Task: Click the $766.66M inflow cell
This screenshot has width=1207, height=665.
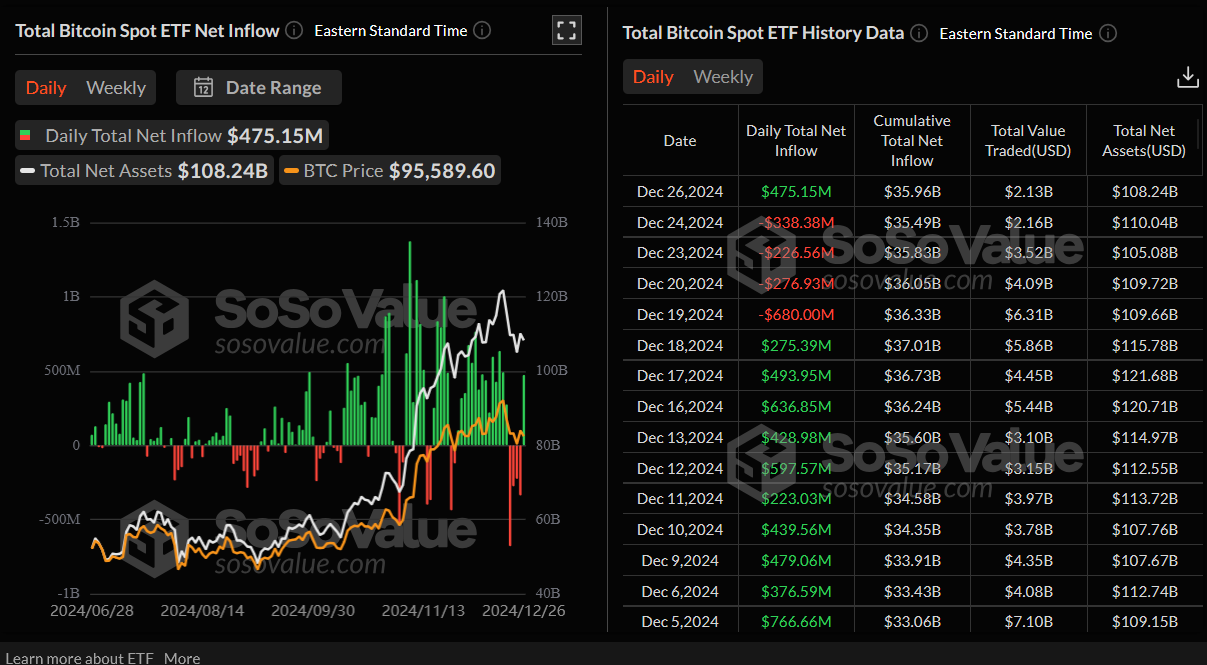Action: click(x=796, y=622)
